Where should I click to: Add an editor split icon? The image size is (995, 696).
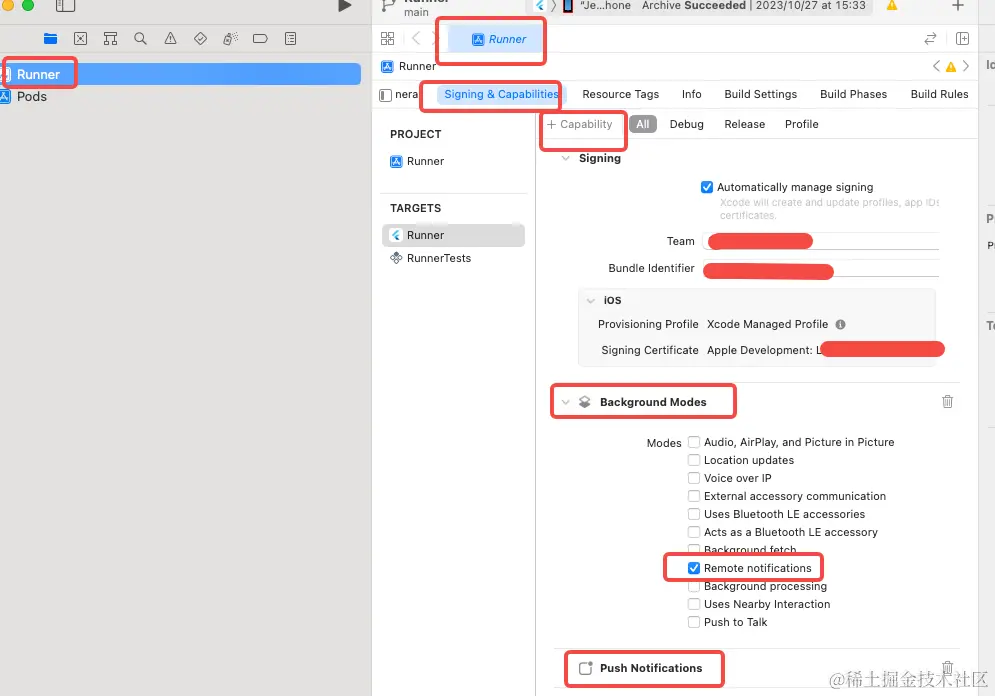point(962,39)
